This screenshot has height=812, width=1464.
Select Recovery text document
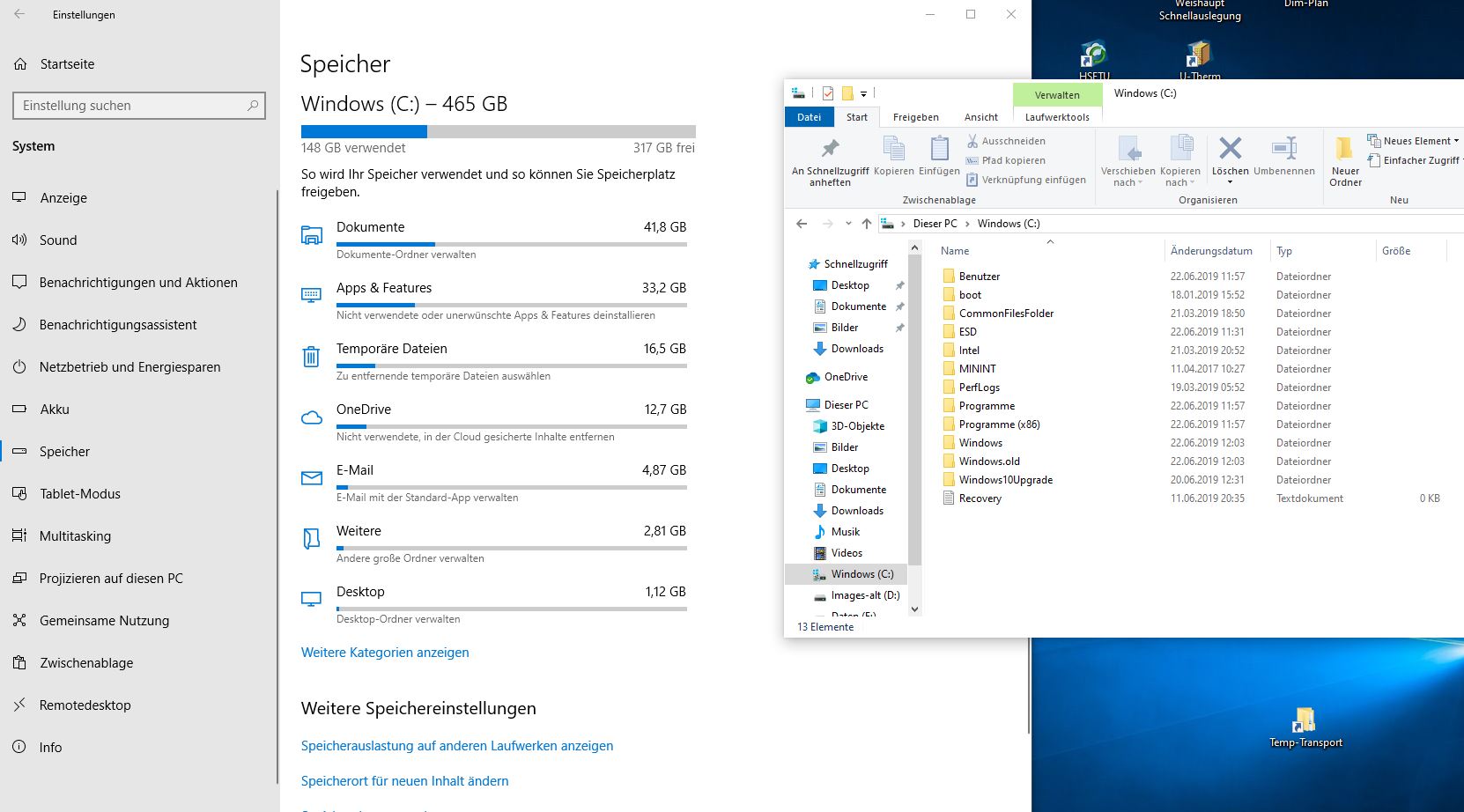980,498
